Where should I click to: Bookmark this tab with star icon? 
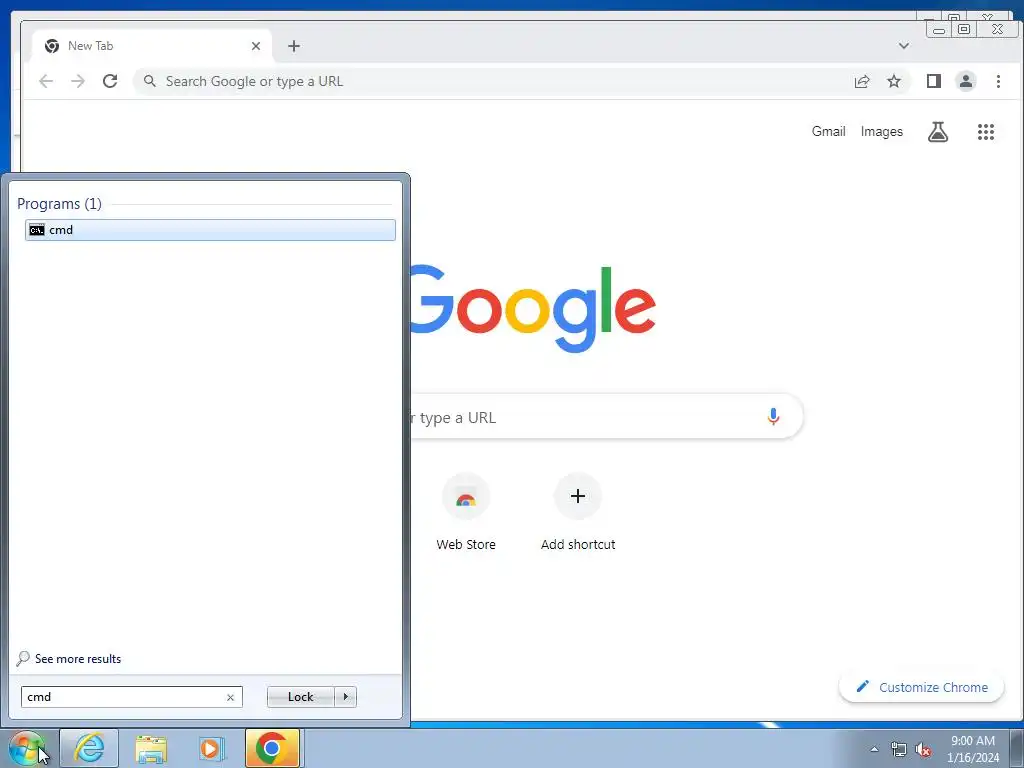[894, 81]
